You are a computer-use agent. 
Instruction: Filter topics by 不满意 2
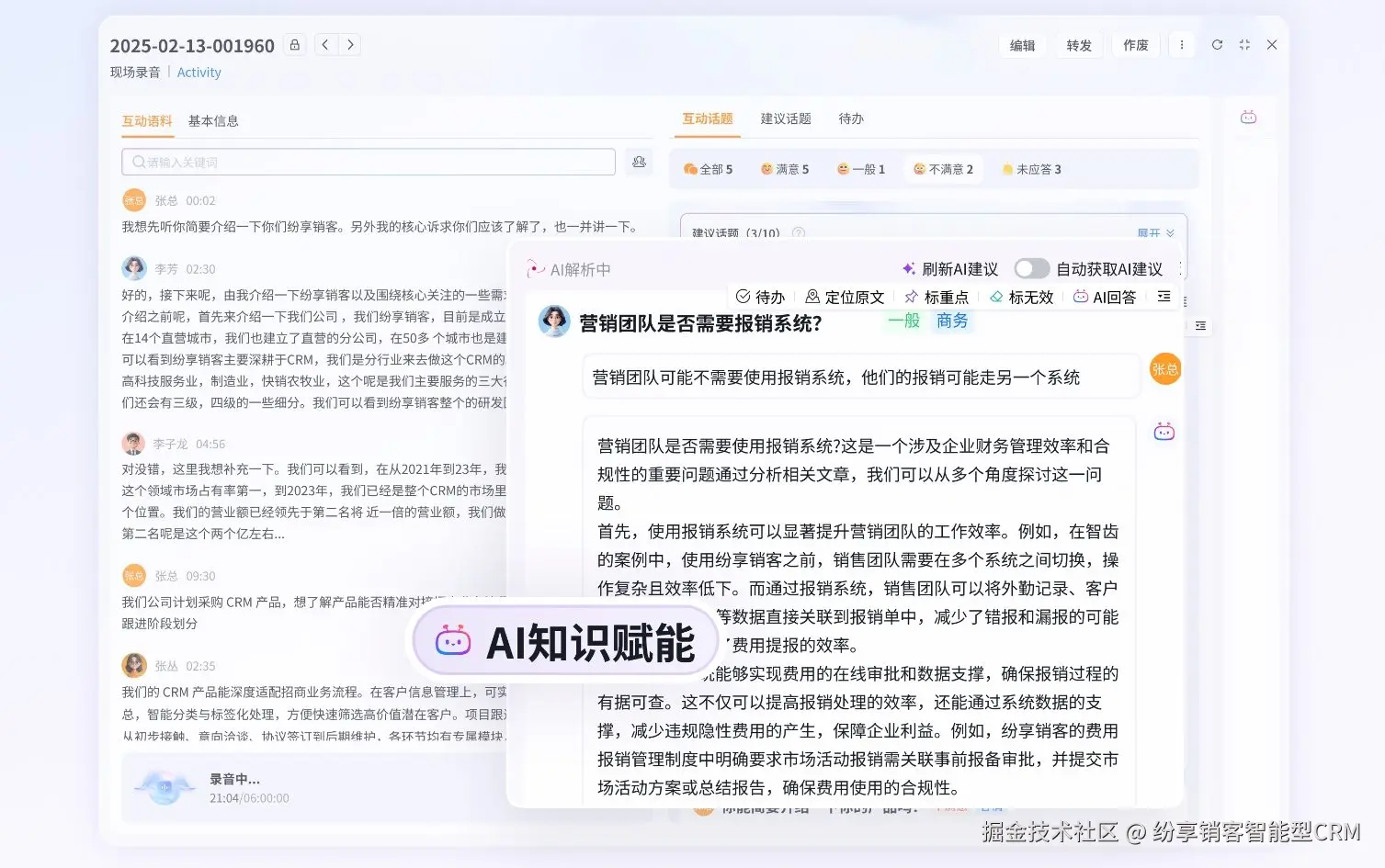point(943,169)
